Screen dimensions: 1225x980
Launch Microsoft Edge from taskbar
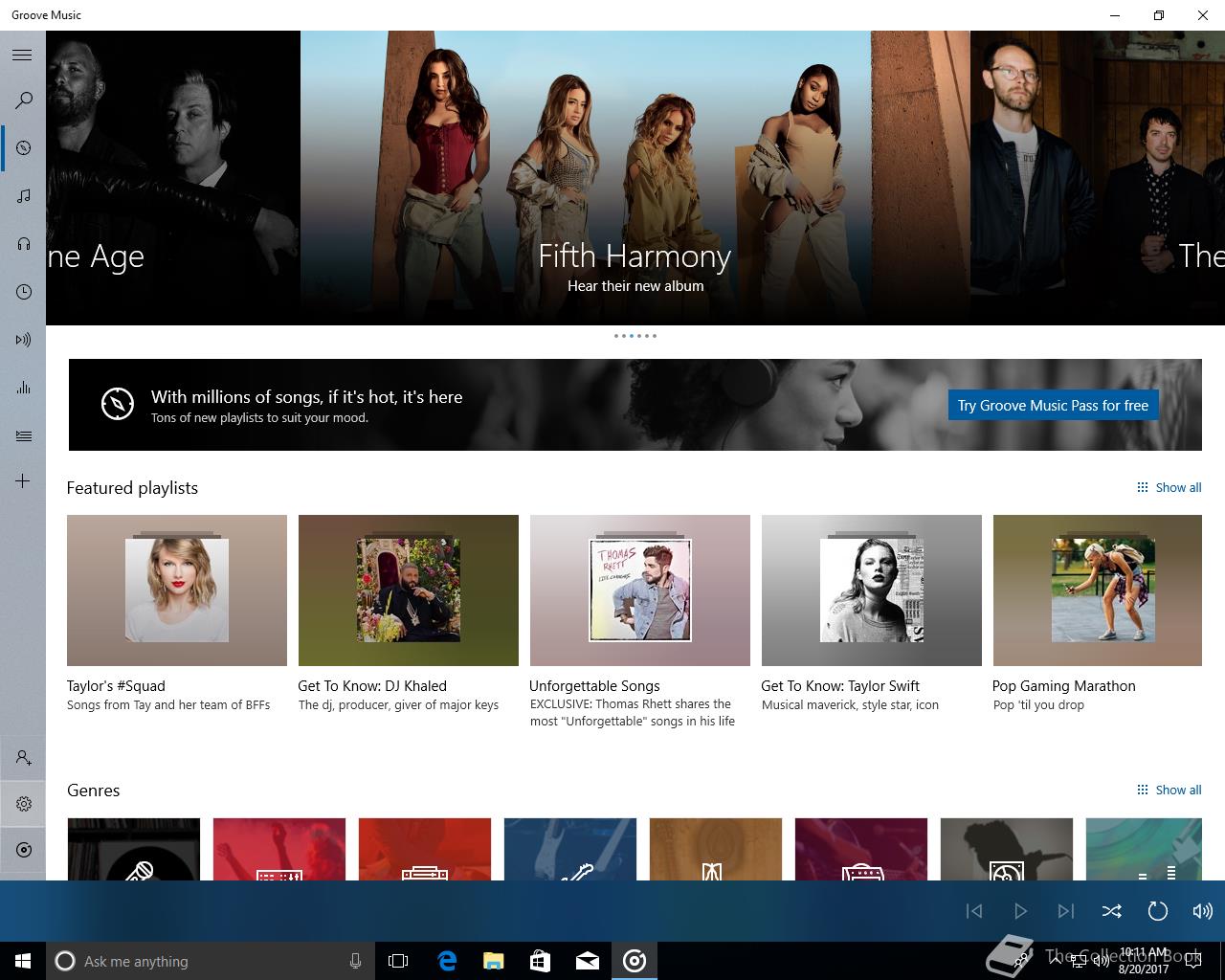pos(447,961)
